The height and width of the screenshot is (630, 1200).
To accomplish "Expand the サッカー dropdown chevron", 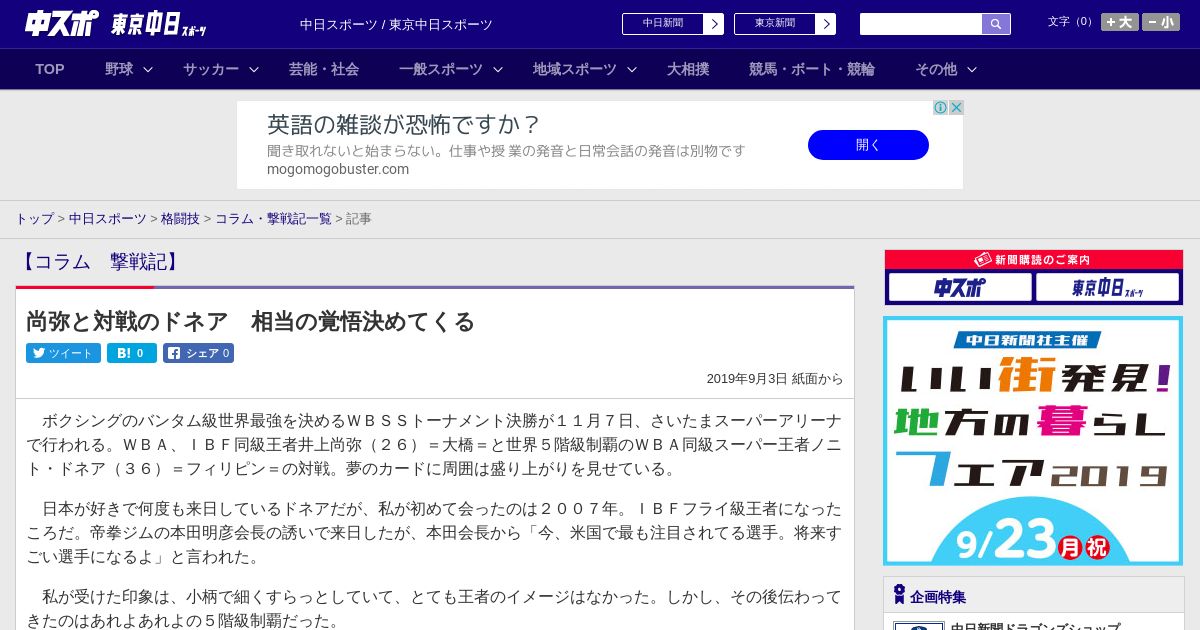I will (254, 69).
